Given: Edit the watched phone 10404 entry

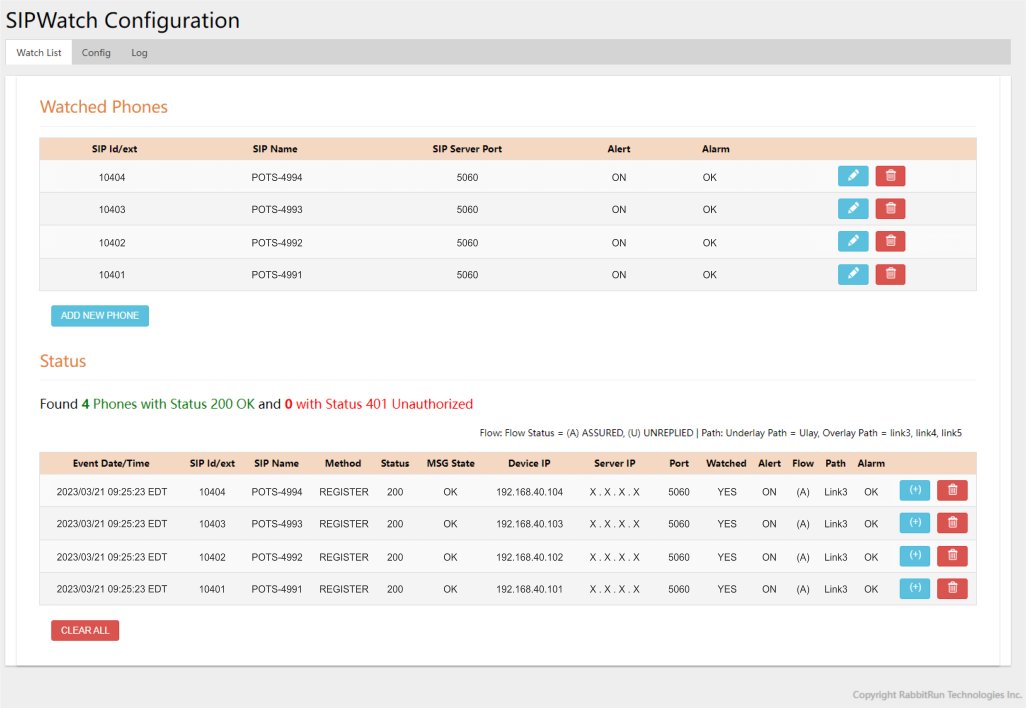Looking at the screenshot, I should point(852,176).
